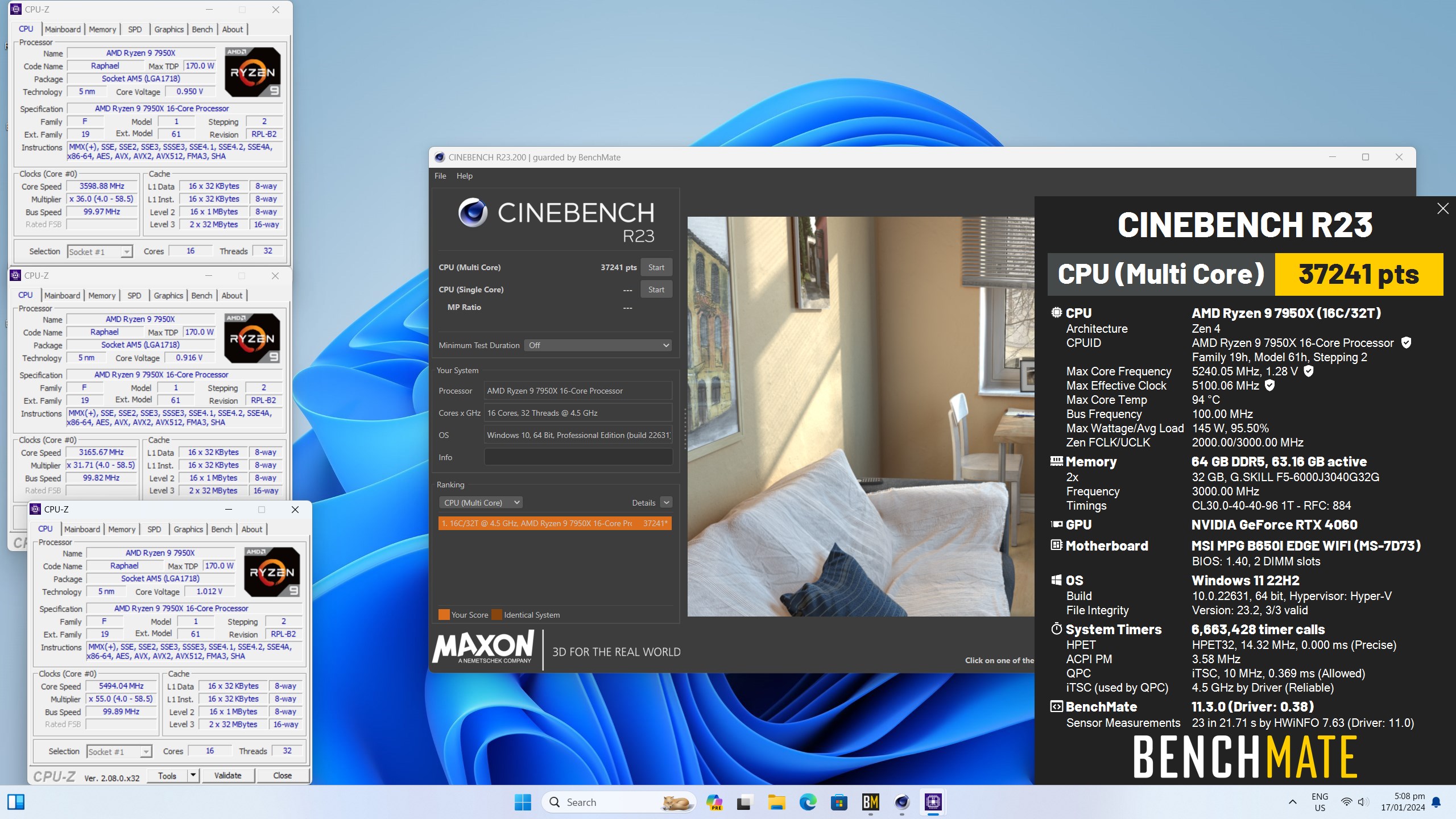Viewport: 1456px width, 819px height.
Task: Open Socket #1 dropdown in front CPU-Z
Action: (x=119, y=752)
